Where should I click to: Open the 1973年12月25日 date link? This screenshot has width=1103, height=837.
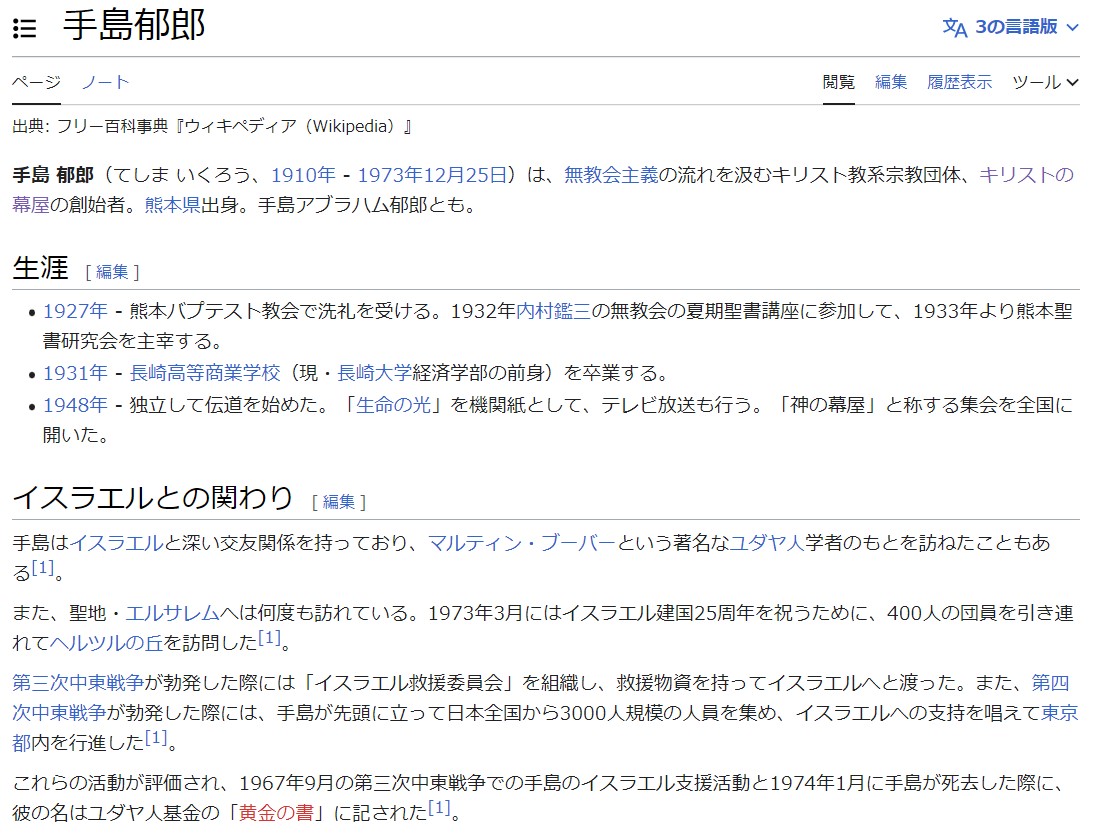(x=432, y=175)
